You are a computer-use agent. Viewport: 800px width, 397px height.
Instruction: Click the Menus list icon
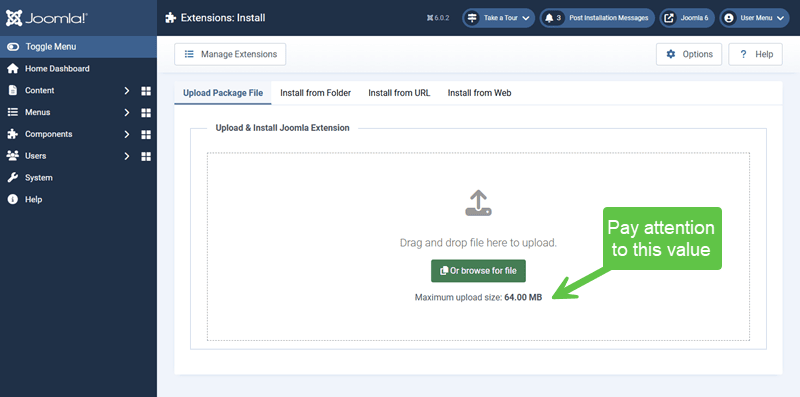13,112
